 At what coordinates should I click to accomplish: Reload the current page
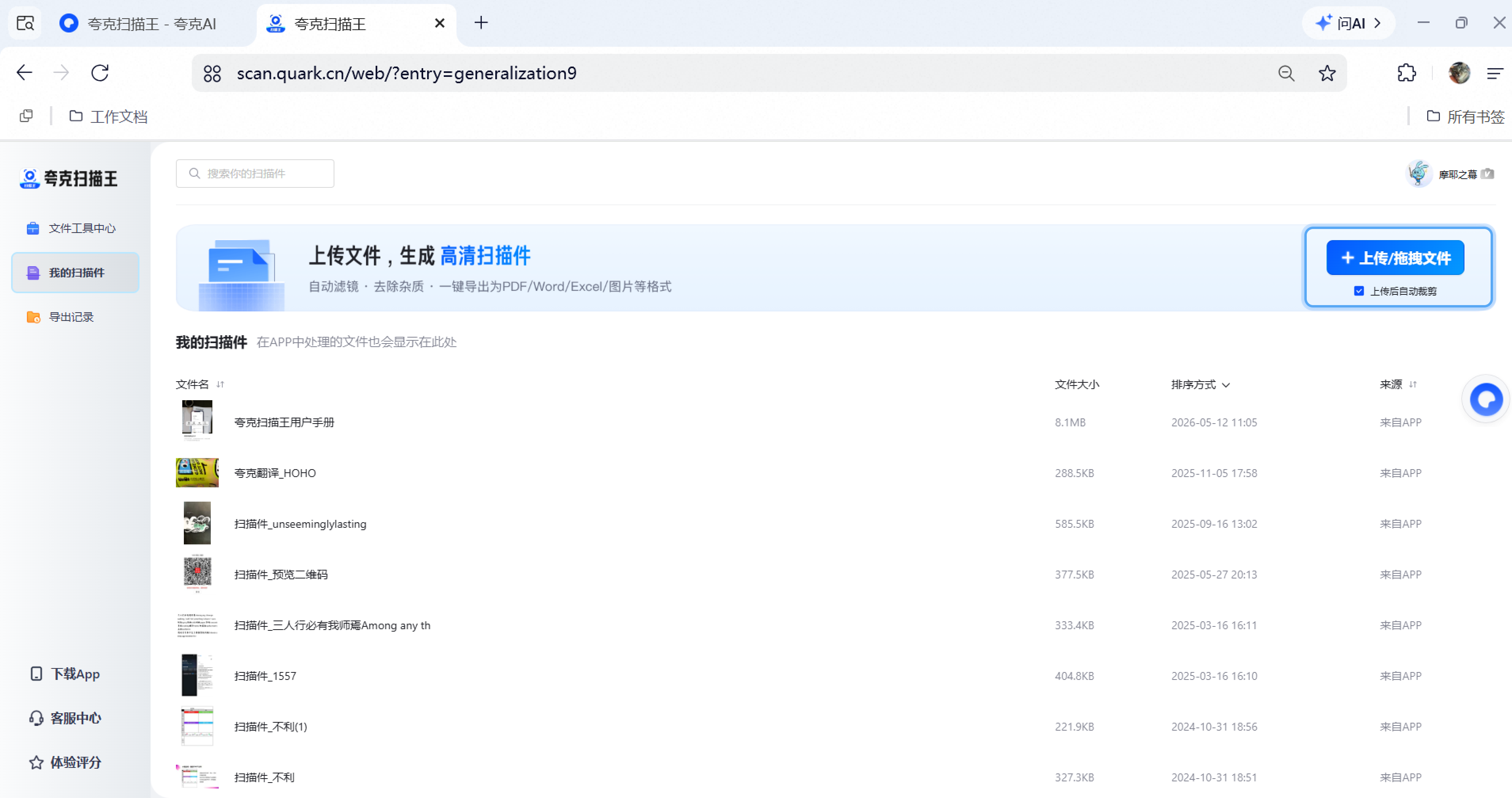pos(100,73)
